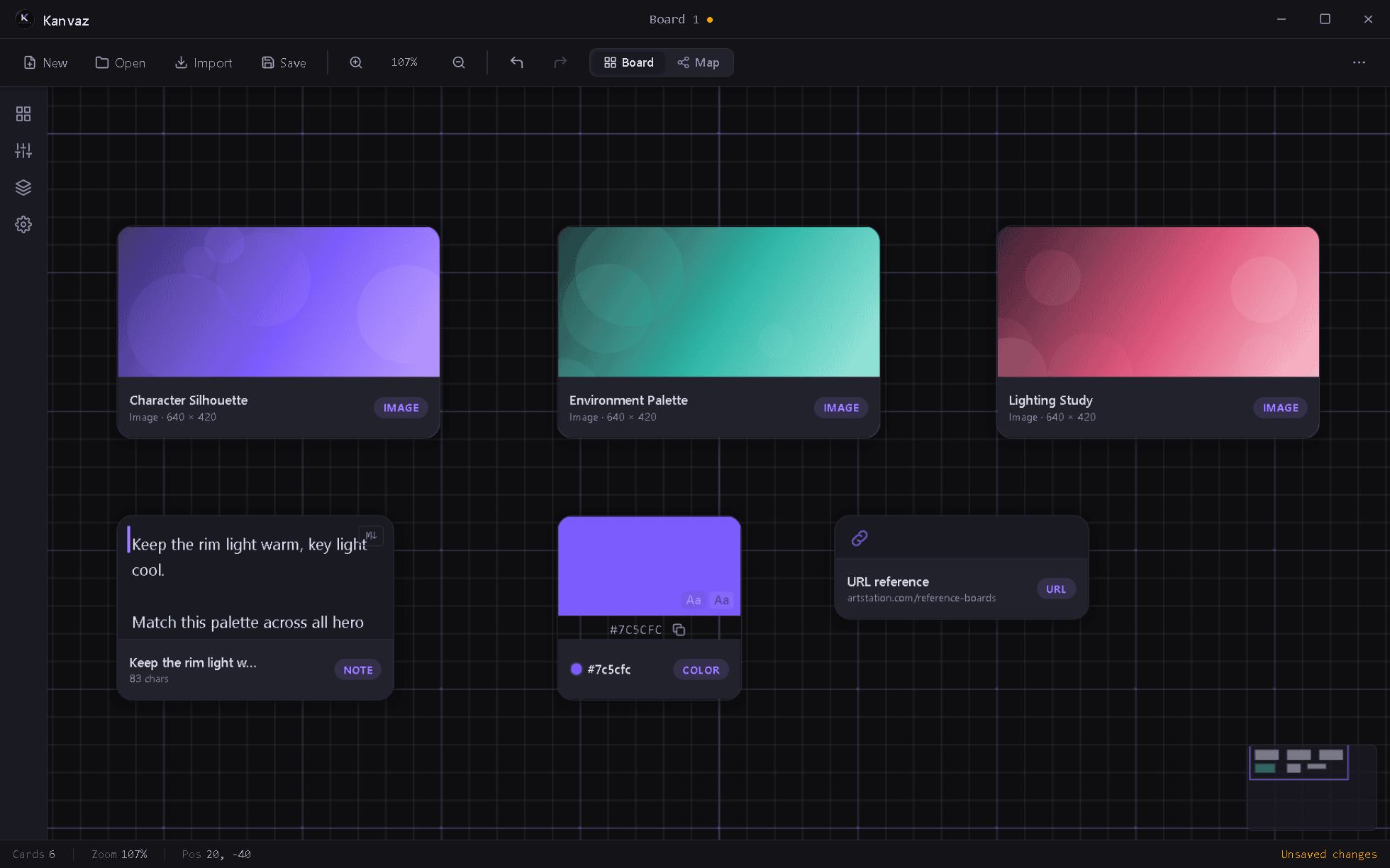Click the large #7C5CFC color swatch
The width and height of the screenshot is (1390, 868).
tap(649, 565)
